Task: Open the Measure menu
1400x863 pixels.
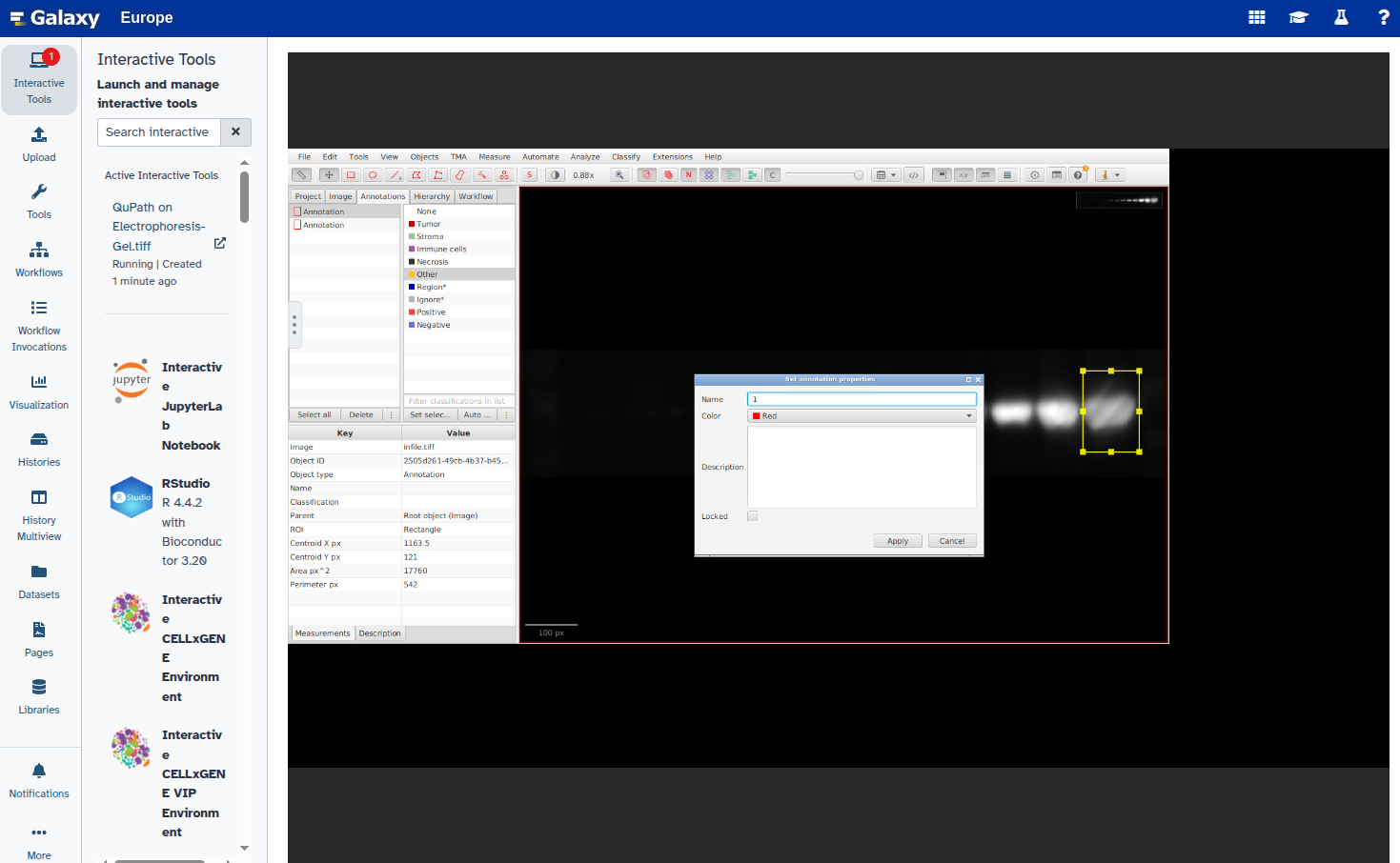Action: point(495,157)
